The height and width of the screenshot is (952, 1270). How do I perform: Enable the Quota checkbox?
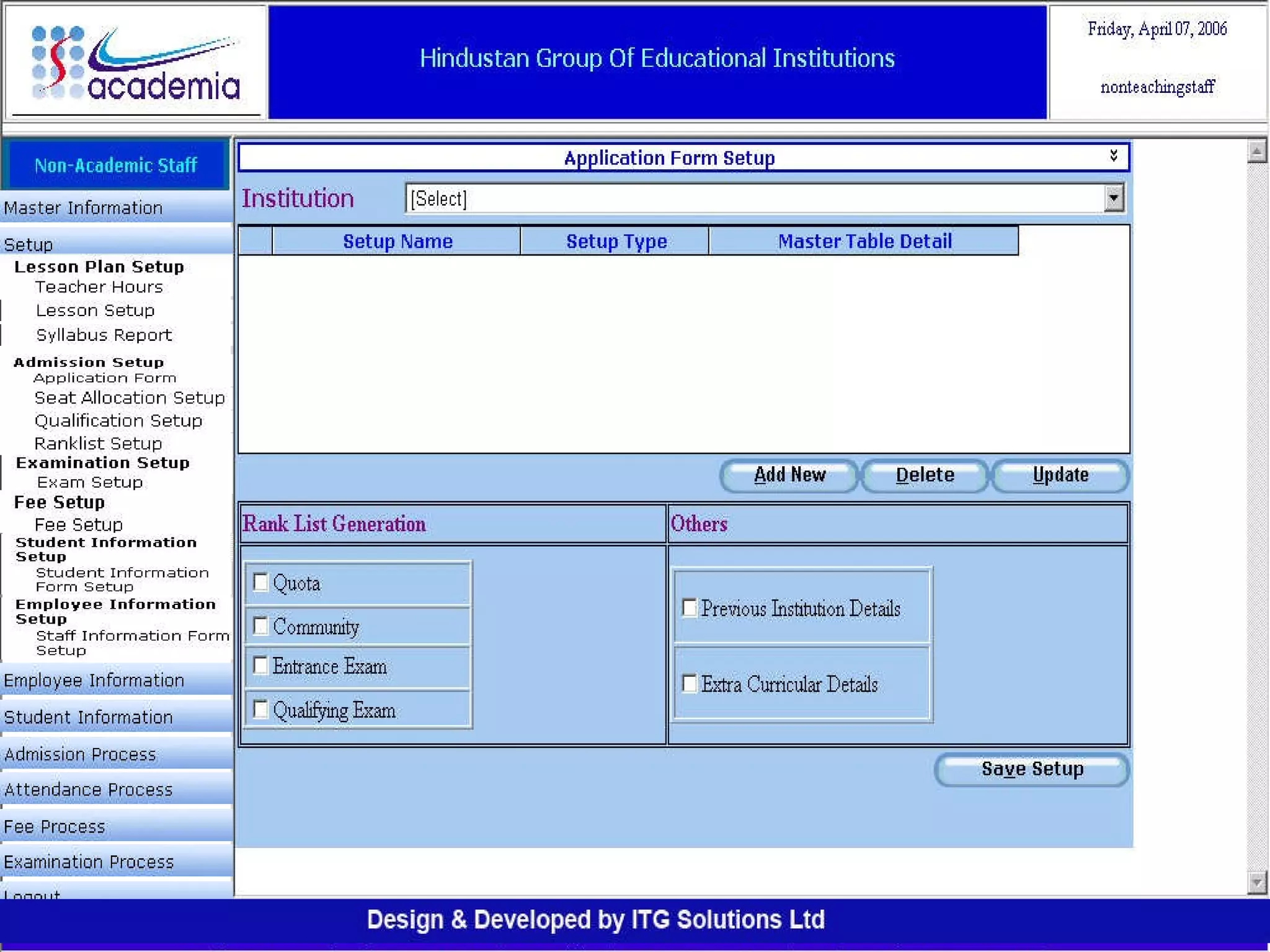(x=260, y=583)
